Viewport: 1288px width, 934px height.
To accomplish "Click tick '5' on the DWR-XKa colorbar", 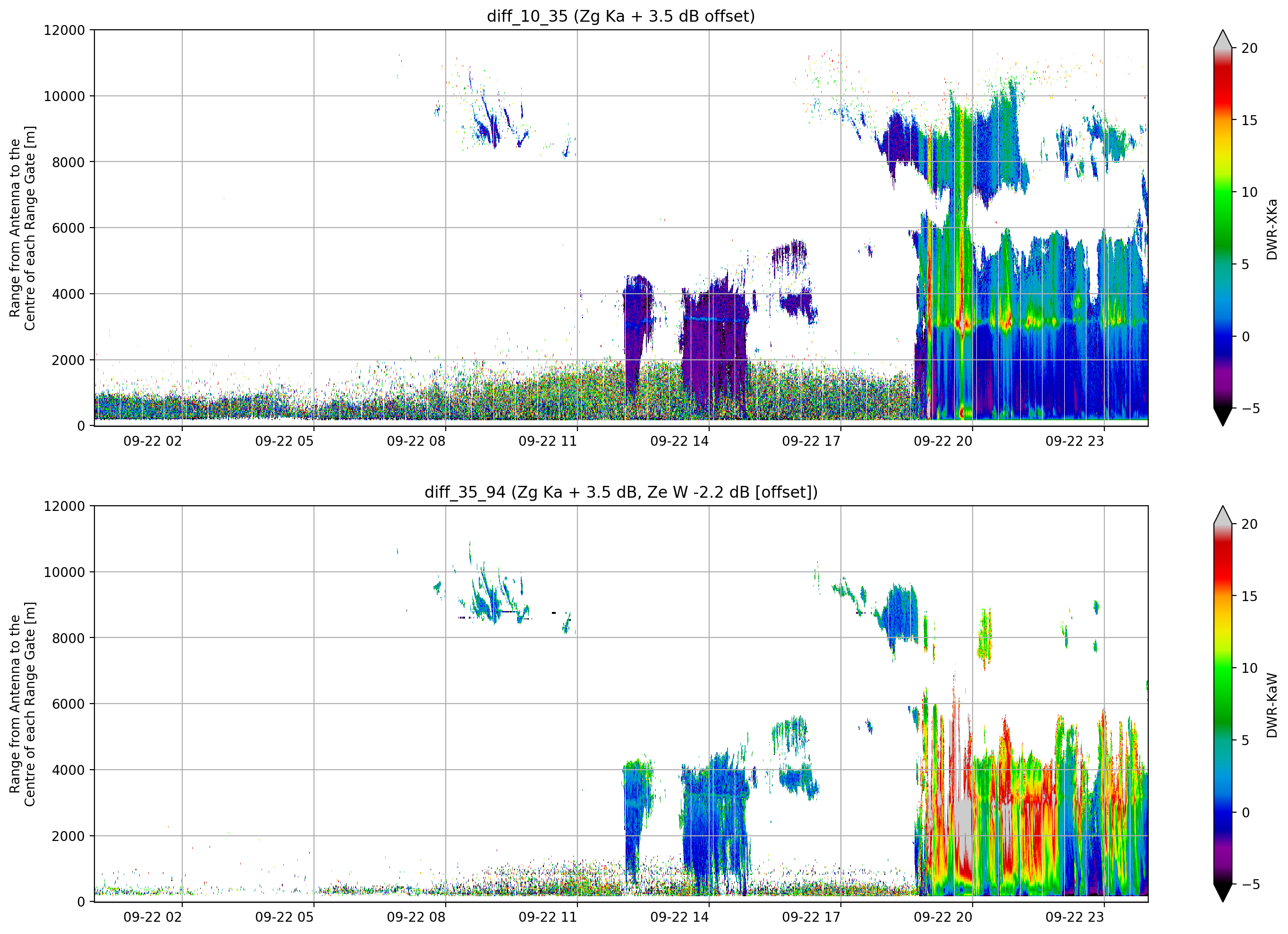I will click(1245, 264).
